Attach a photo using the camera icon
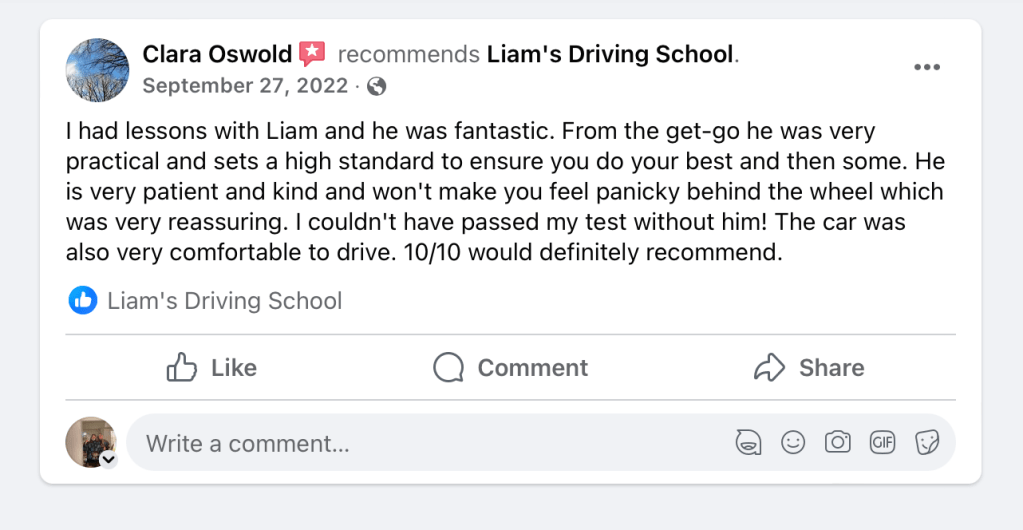 (x=837, y=442)
